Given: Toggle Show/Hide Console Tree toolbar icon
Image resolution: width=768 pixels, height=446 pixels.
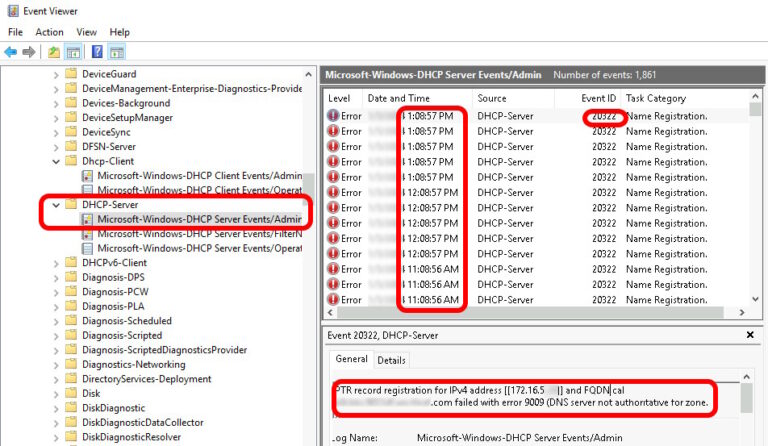Looking at the screenshot, I should coord(72,51).
